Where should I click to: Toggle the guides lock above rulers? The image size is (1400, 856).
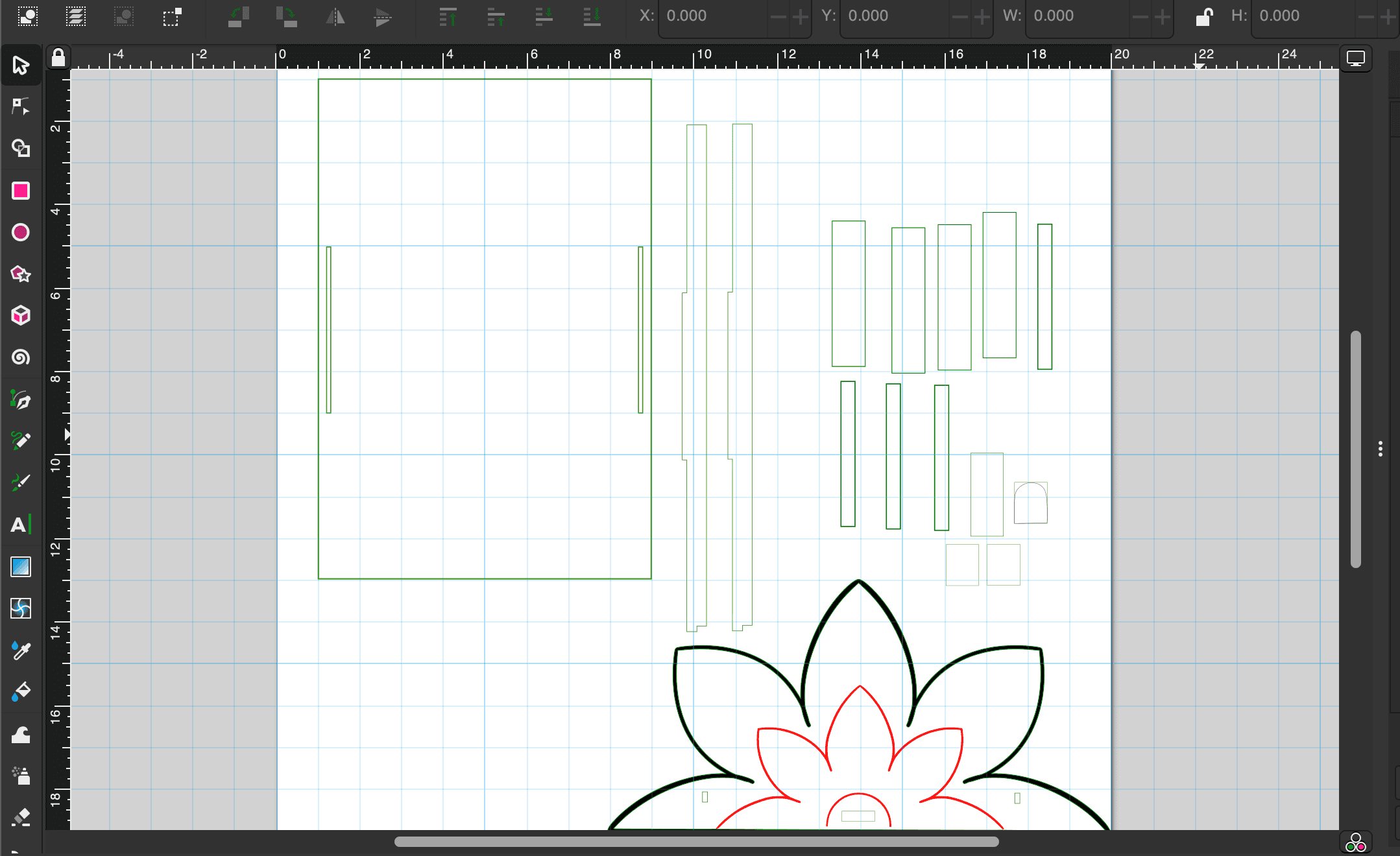(x=58, y=58)
